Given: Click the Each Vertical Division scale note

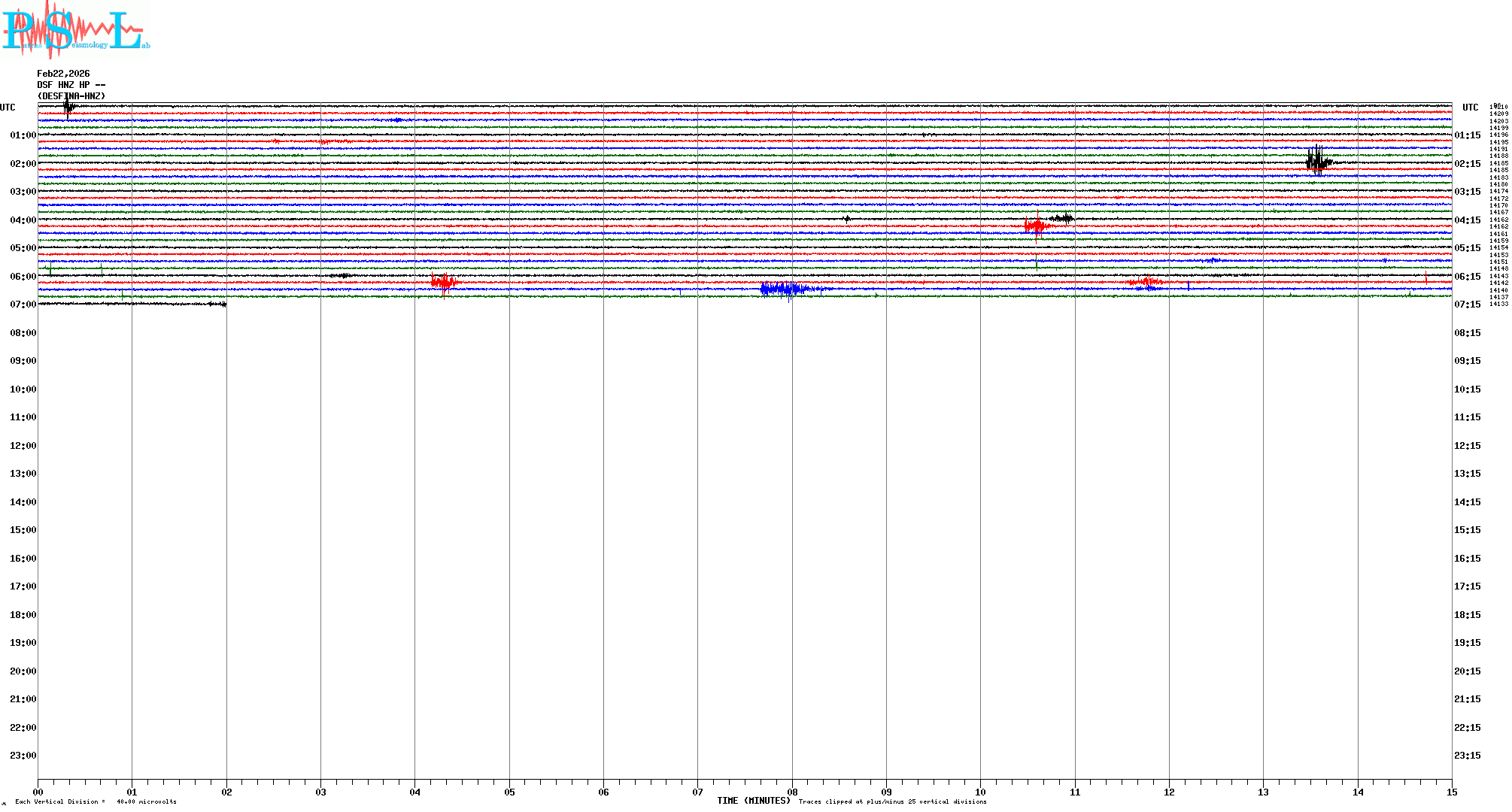Looking at the screenshot, I should pos(96,801).
